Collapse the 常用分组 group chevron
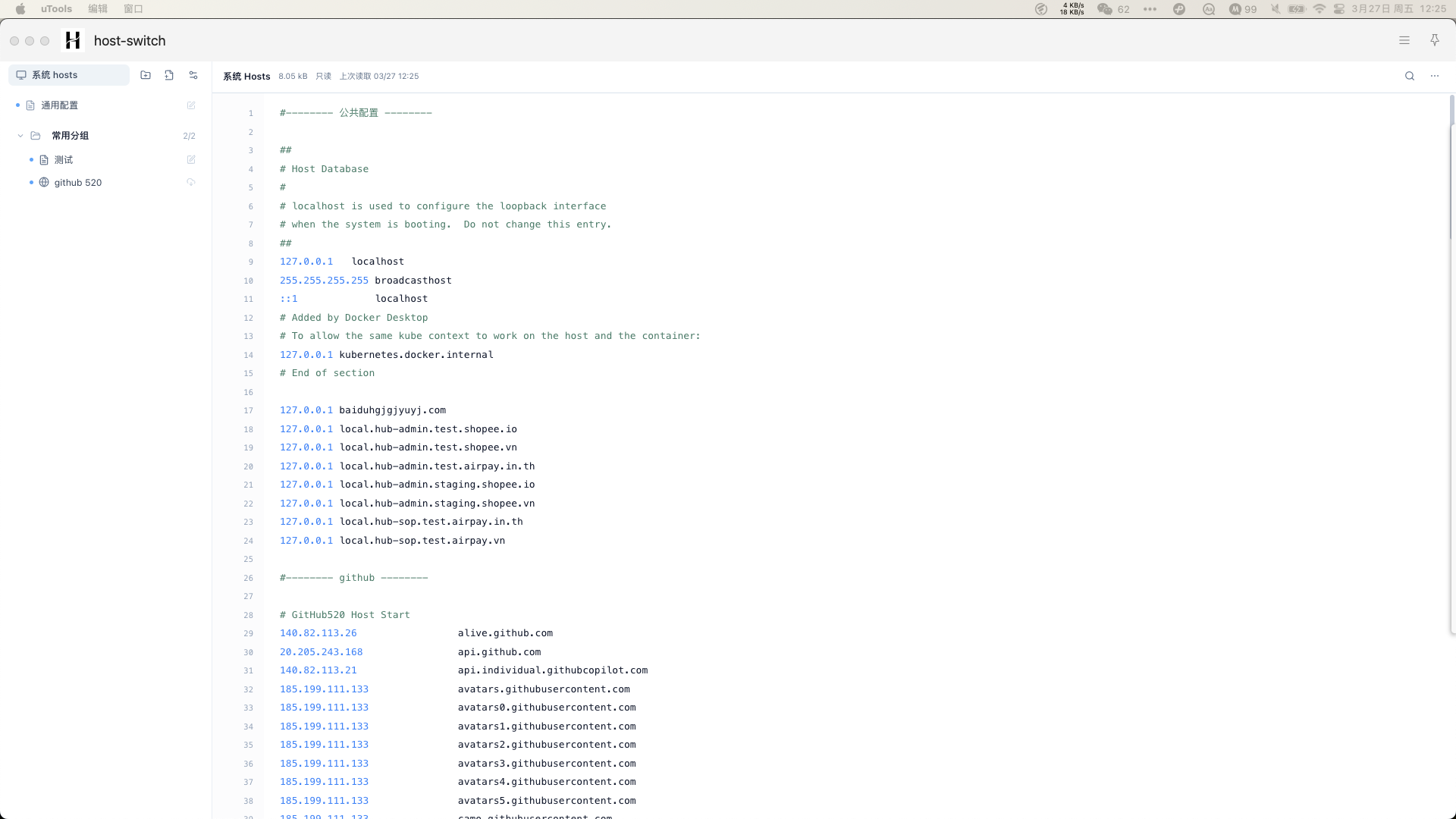This screenshot has width=1456, height=819. pyautogui.click(x=20, y=136)
